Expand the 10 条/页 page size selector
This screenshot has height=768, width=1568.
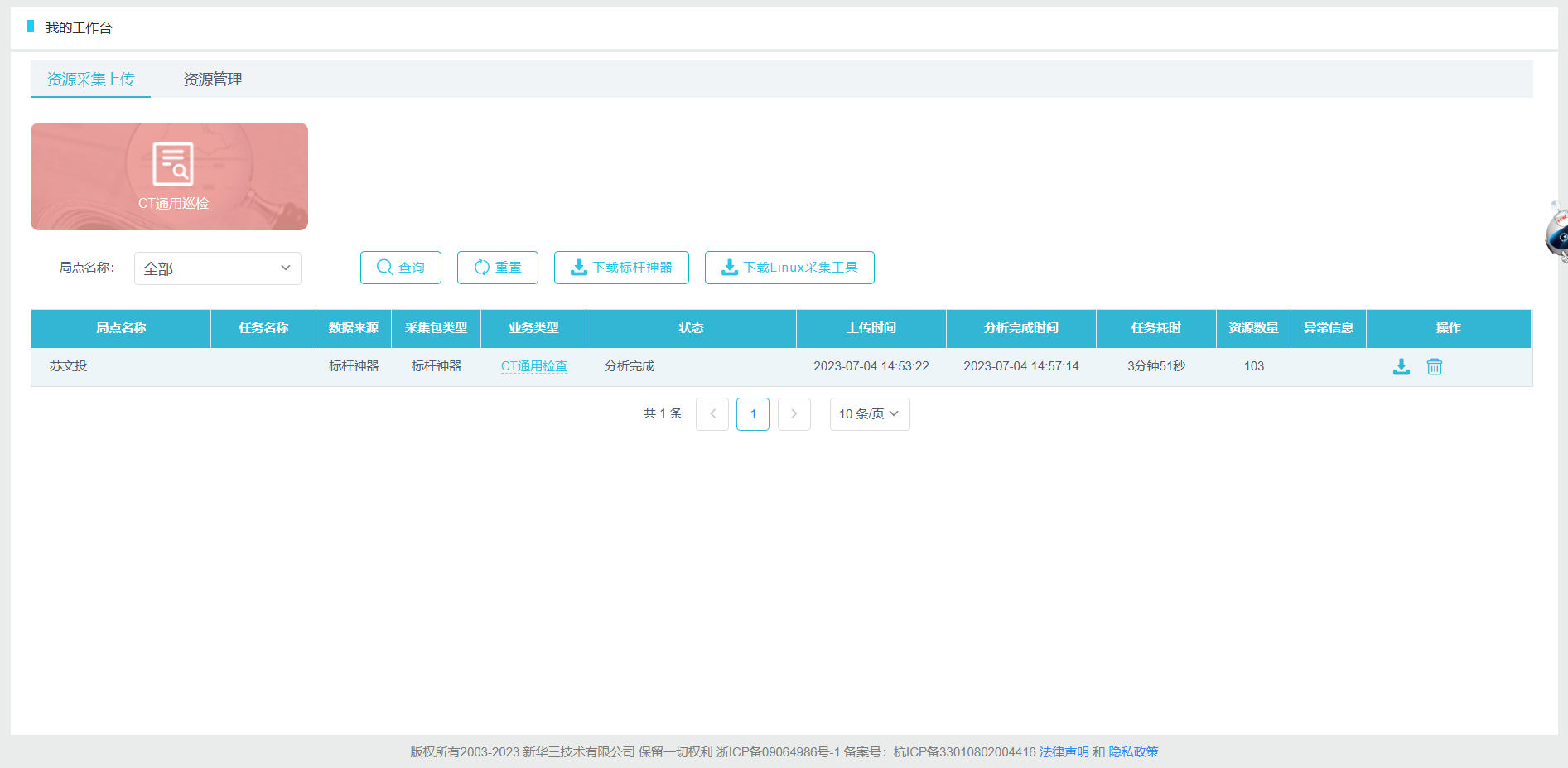click(870, 414)
